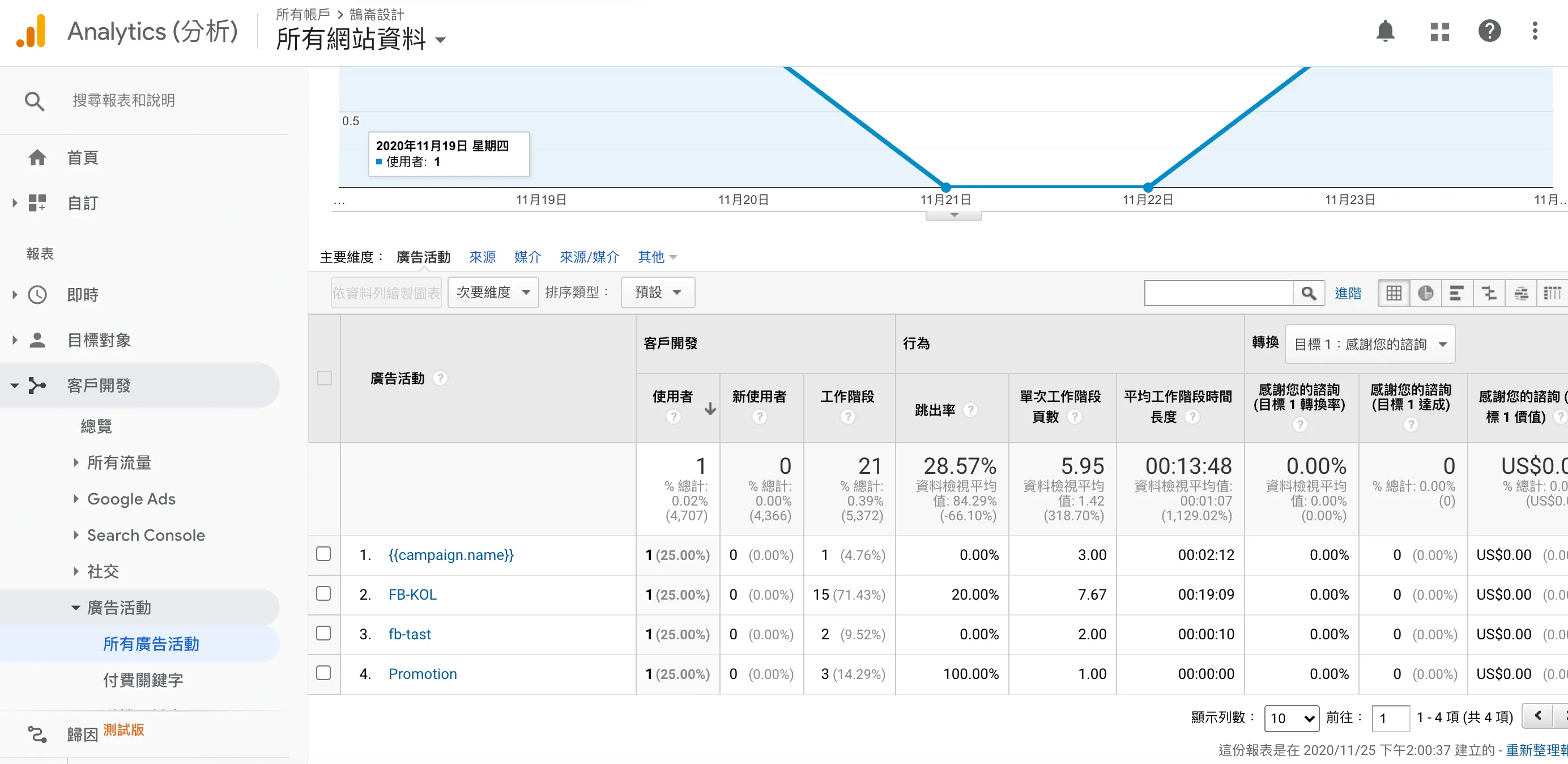This screenshot has width=1568, height=764.
Task: Check the FB-KOL row checkbox
Action: pyautogui.click(x=324, y=593)
